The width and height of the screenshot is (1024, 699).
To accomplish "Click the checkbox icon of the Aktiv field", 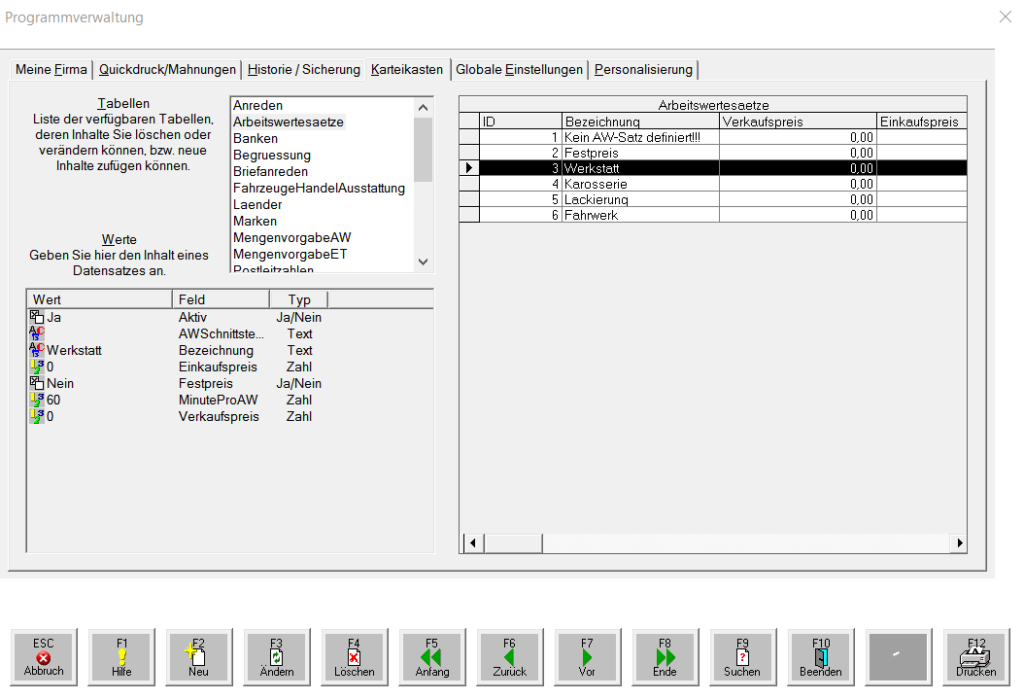I will point(37,317).
